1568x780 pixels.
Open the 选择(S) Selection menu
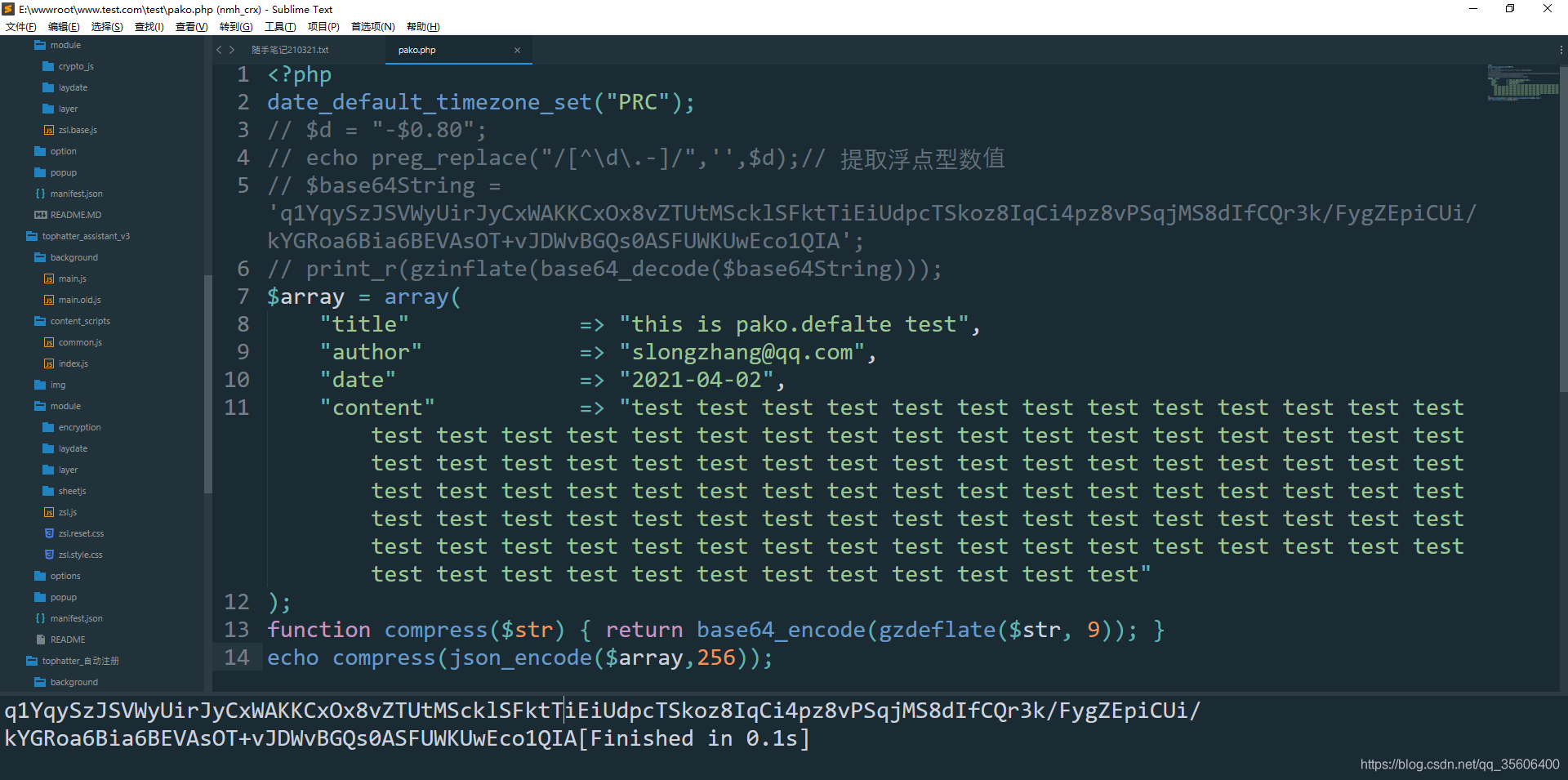point(107,27)
